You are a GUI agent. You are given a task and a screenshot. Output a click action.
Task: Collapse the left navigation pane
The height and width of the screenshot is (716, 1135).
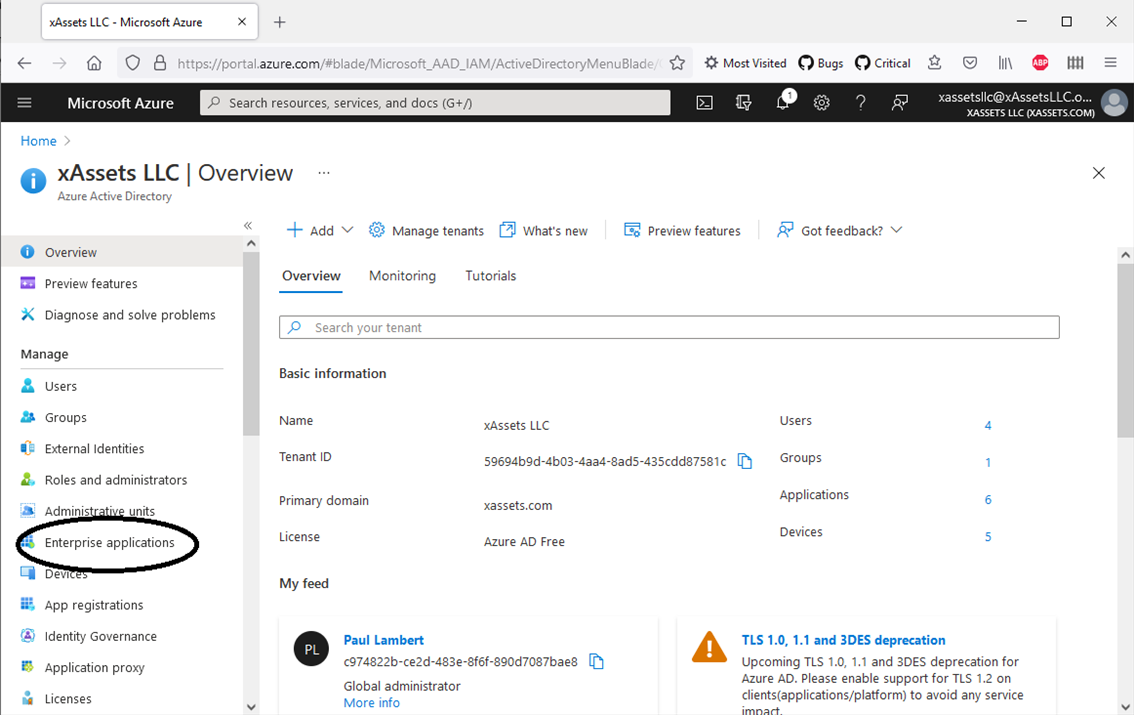(248, 225)
